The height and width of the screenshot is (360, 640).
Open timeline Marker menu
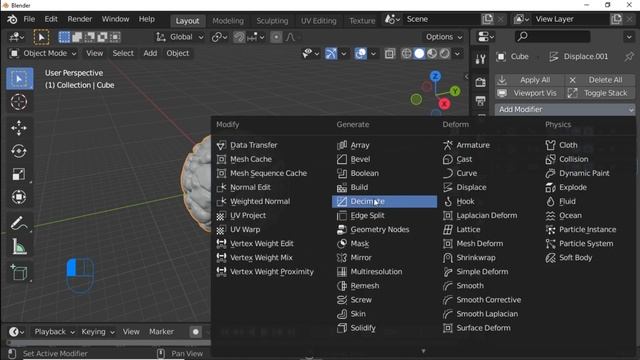click(x=161, y=332)
